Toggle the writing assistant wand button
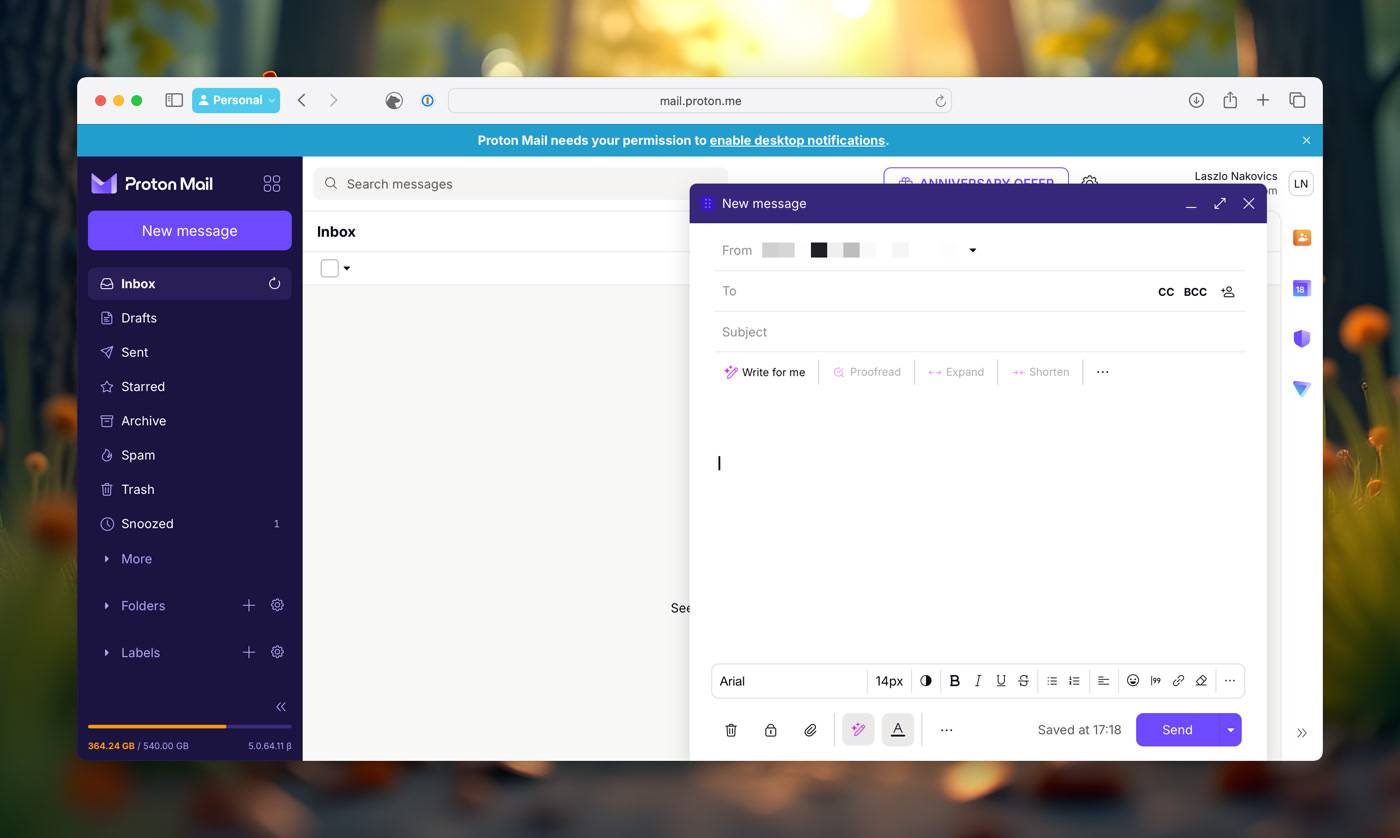Viewport: 1400px width, 838px height. (x=858, y=730)
